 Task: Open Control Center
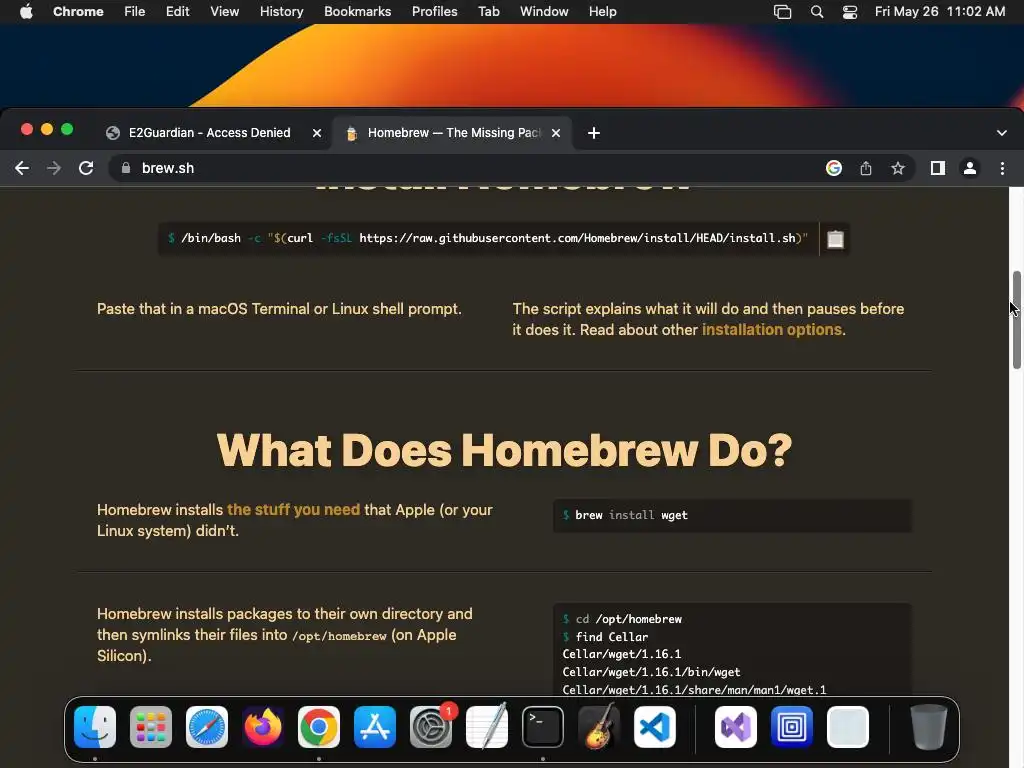[850, 12]
